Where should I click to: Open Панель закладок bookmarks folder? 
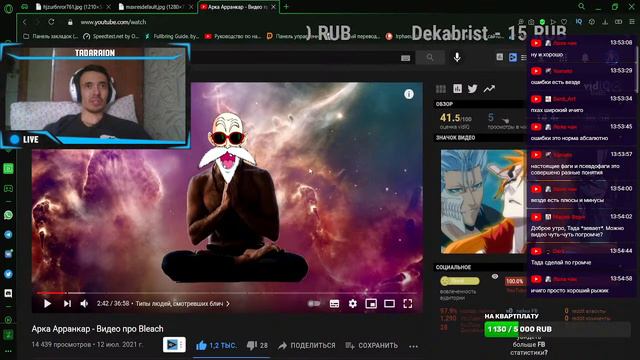(51, 36)
